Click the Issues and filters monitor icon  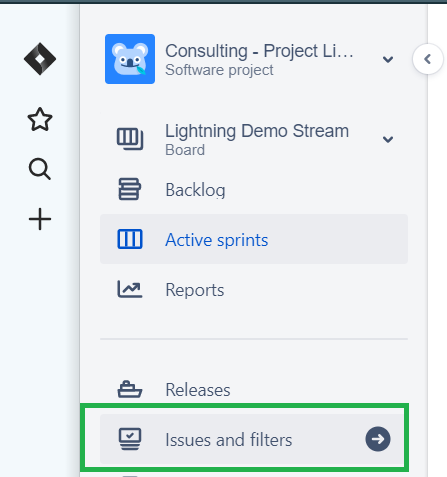[x=130, y=439]
